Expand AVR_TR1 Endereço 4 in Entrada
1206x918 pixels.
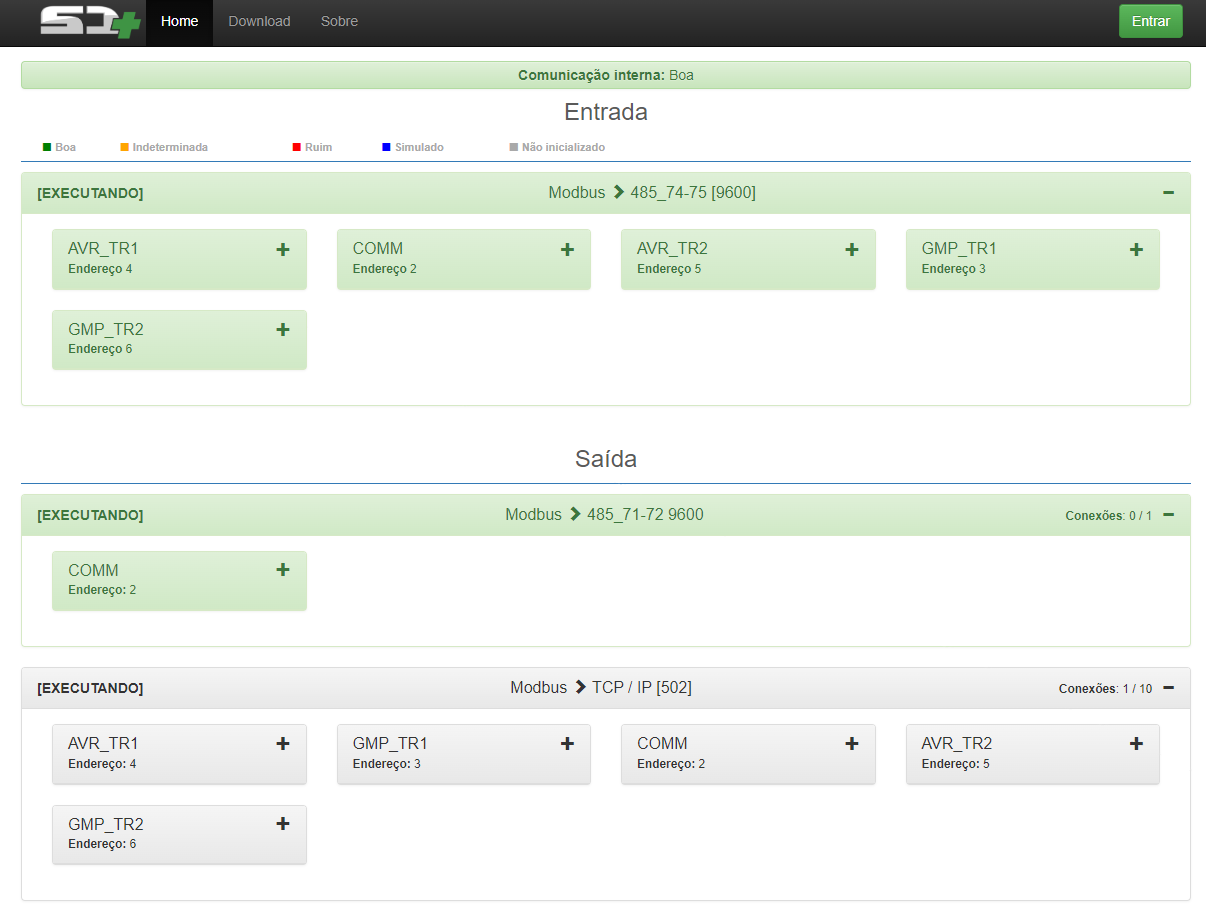coord(283,249)
